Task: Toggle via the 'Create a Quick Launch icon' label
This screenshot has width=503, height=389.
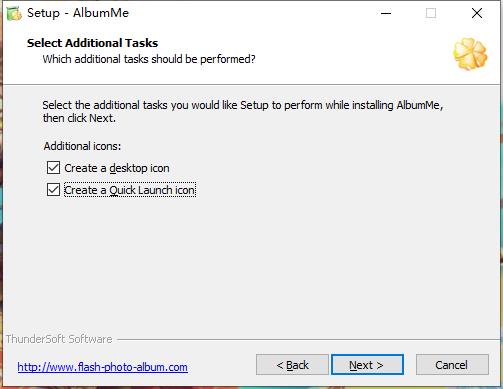Action: pos(130,190)
